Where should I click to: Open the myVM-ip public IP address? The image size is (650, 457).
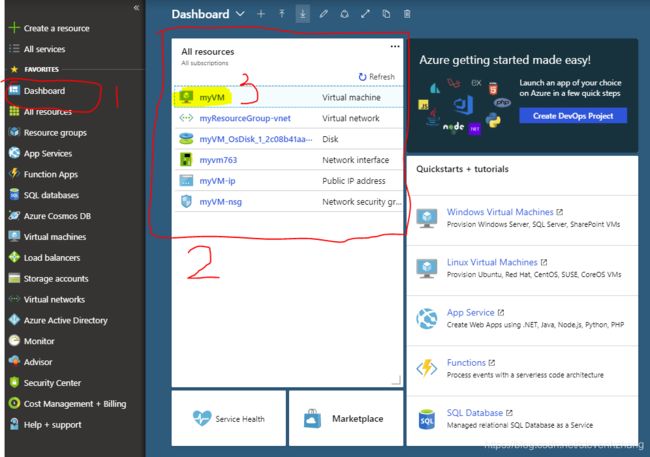217,181
